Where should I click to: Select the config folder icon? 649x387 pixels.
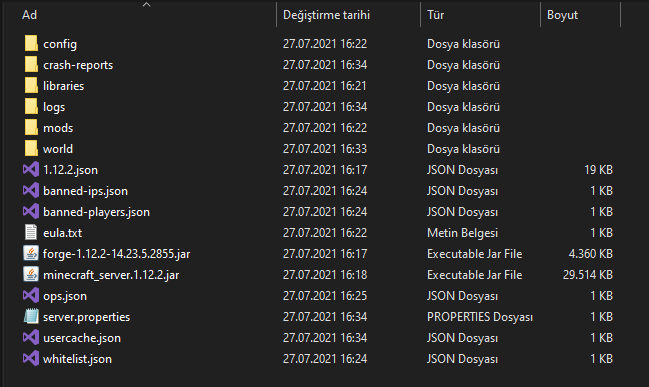pos(31,43)
